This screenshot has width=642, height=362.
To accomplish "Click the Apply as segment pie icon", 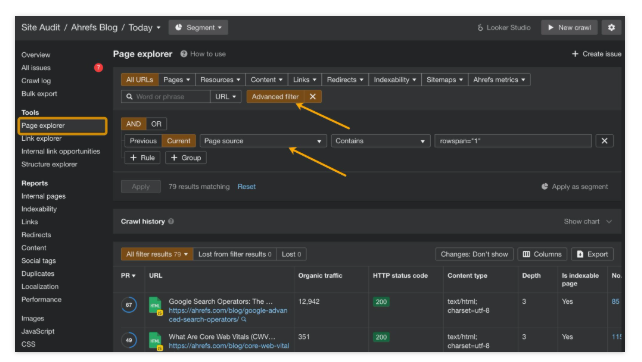I will [x=545, y=186].
